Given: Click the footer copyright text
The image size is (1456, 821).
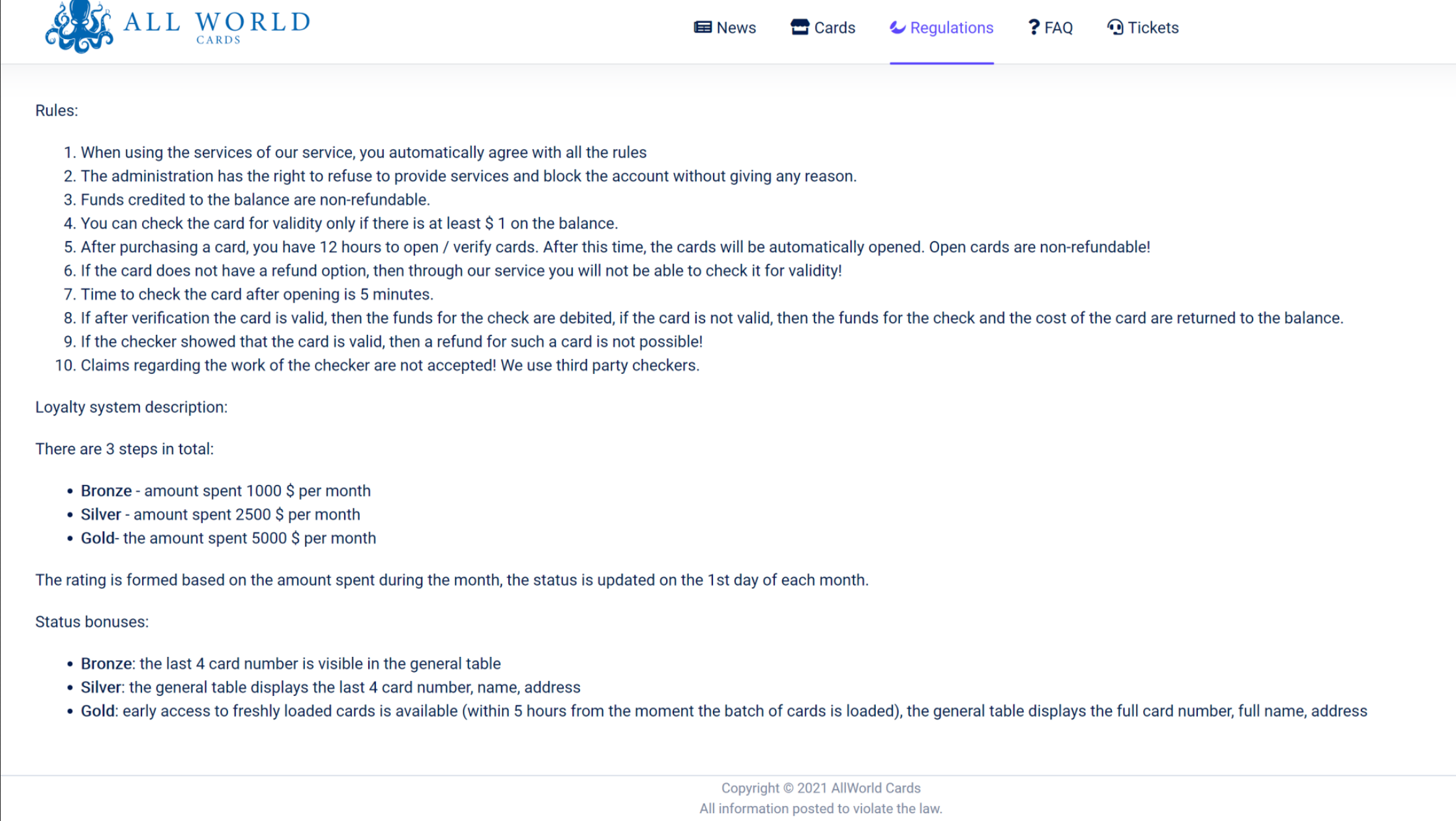Looking at the screenshot, I should (821, 788).
